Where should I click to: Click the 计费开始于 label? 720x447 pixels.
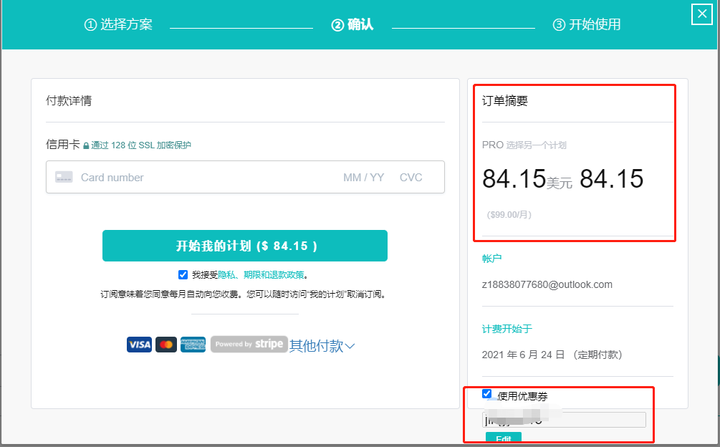click(506, 329)
